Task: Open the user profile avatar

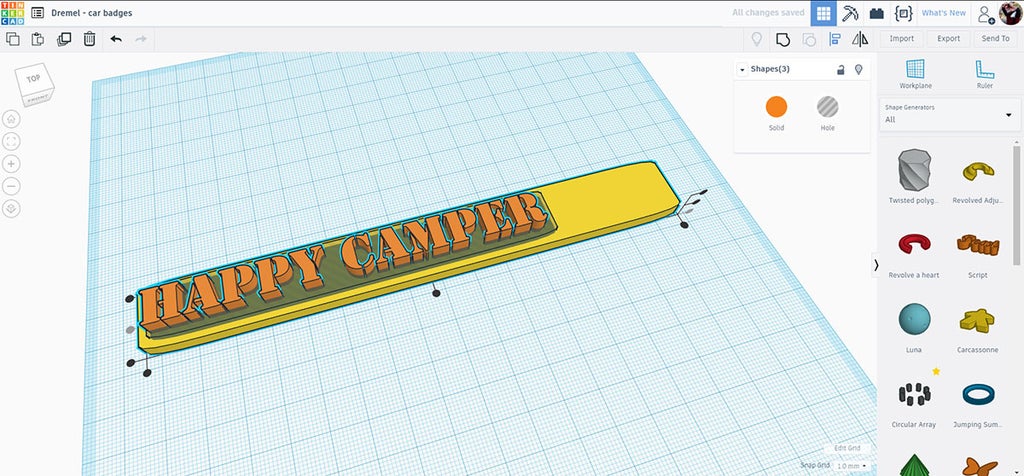Action: point(1010,13)
